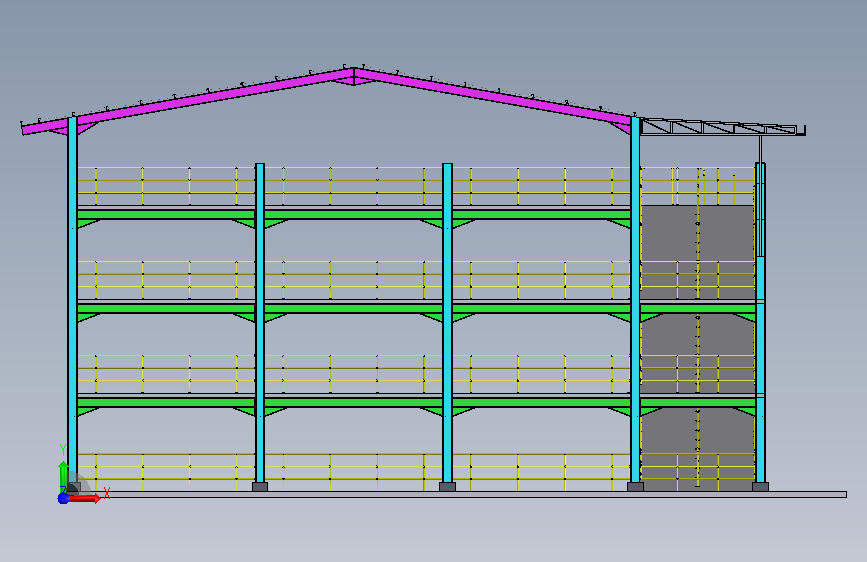The image size is (867, 562).
Task: Click the green Y axis arrow of the triad
Action: [63, 476]
